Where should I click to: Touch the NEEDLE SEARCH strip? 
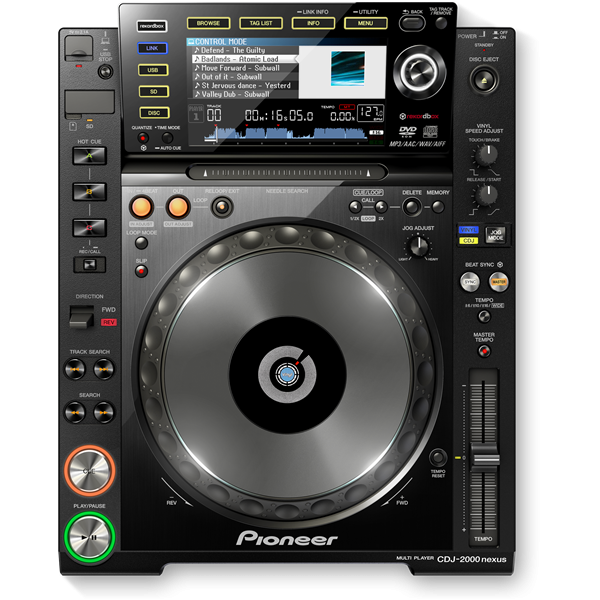click(x=287, y=173)
